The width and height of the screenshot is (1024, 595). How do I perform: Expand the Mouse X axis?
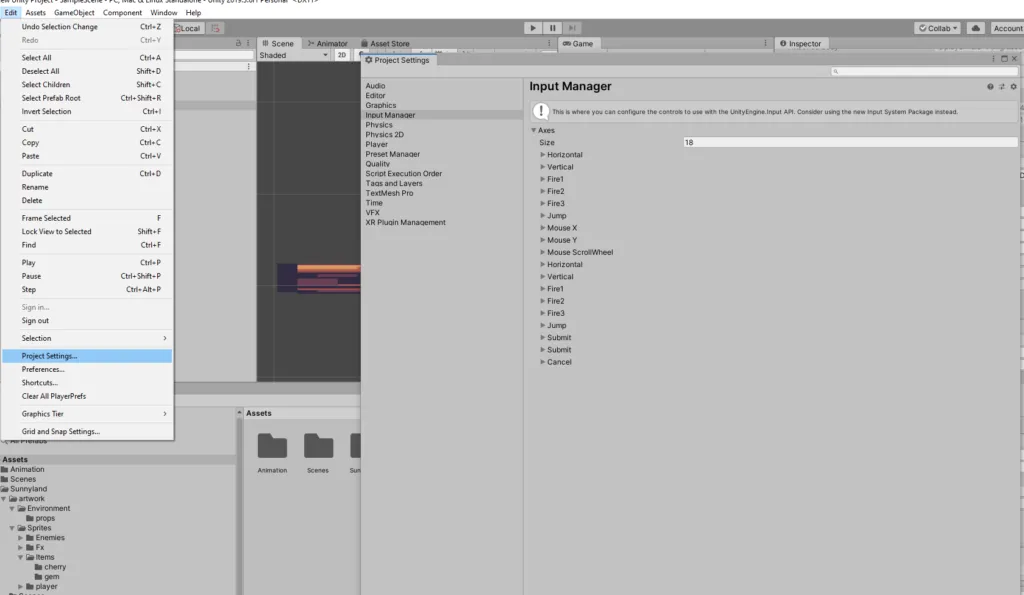click(543, 228)
